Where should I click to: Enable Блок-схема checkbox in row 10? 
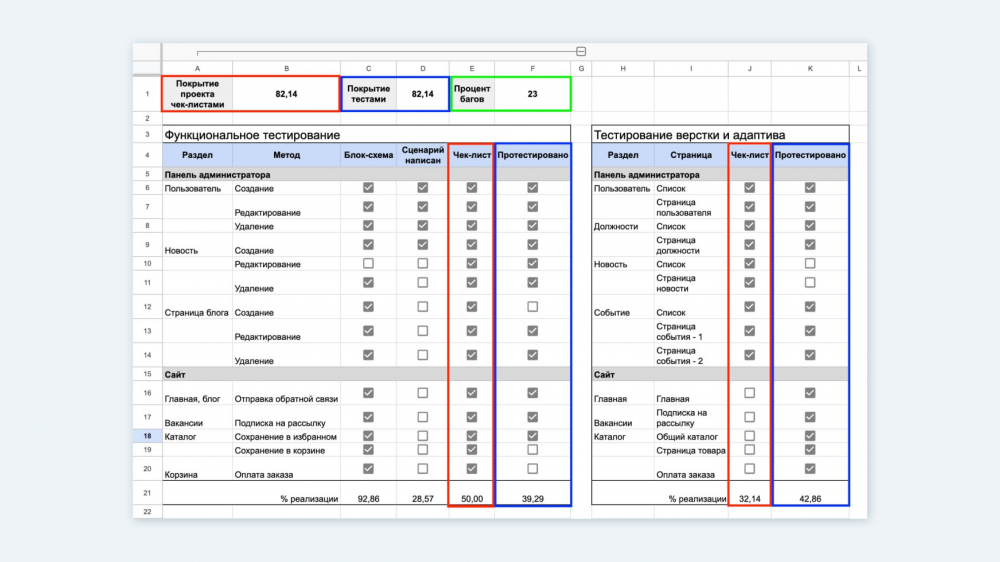pyautogui.click(x=368, y=263)
